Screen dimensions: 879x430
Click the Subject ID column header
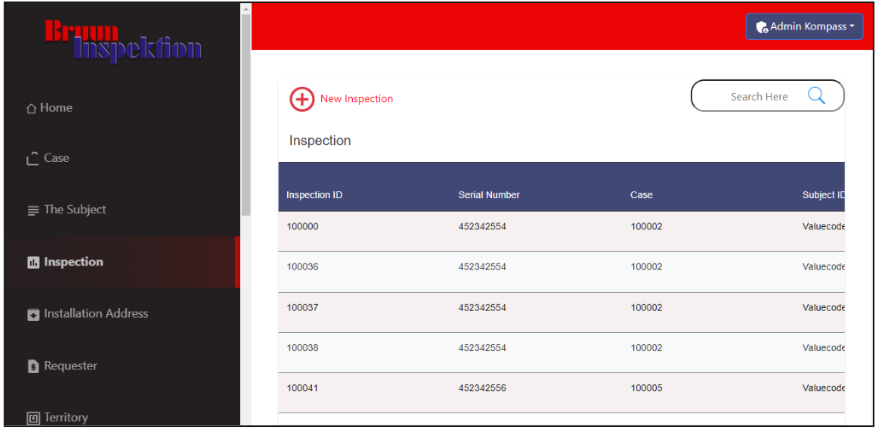click(x=824, y=195)
